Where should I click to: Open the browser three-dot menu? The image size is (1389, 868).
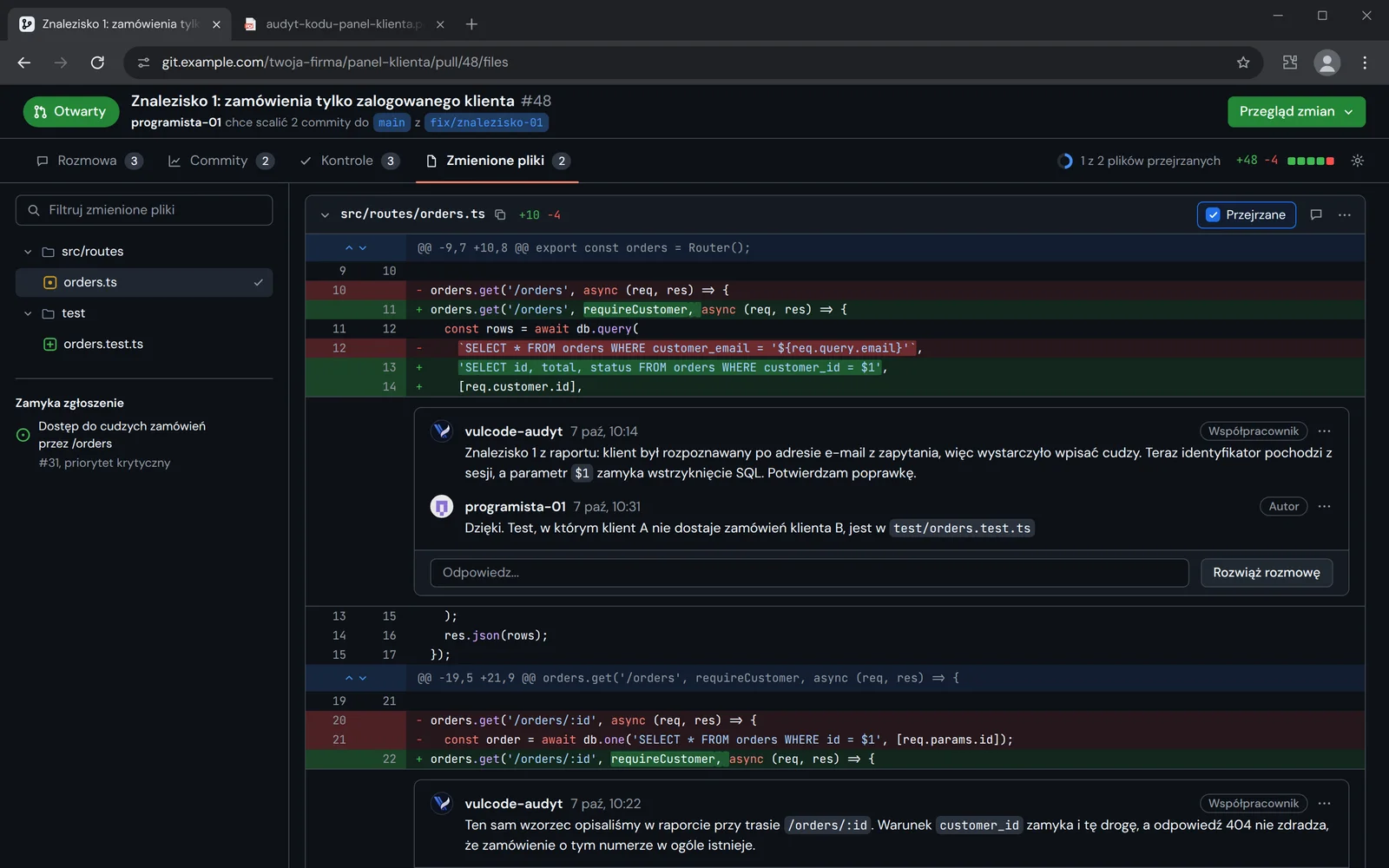pyautogui.click(x=1365, y=62)
